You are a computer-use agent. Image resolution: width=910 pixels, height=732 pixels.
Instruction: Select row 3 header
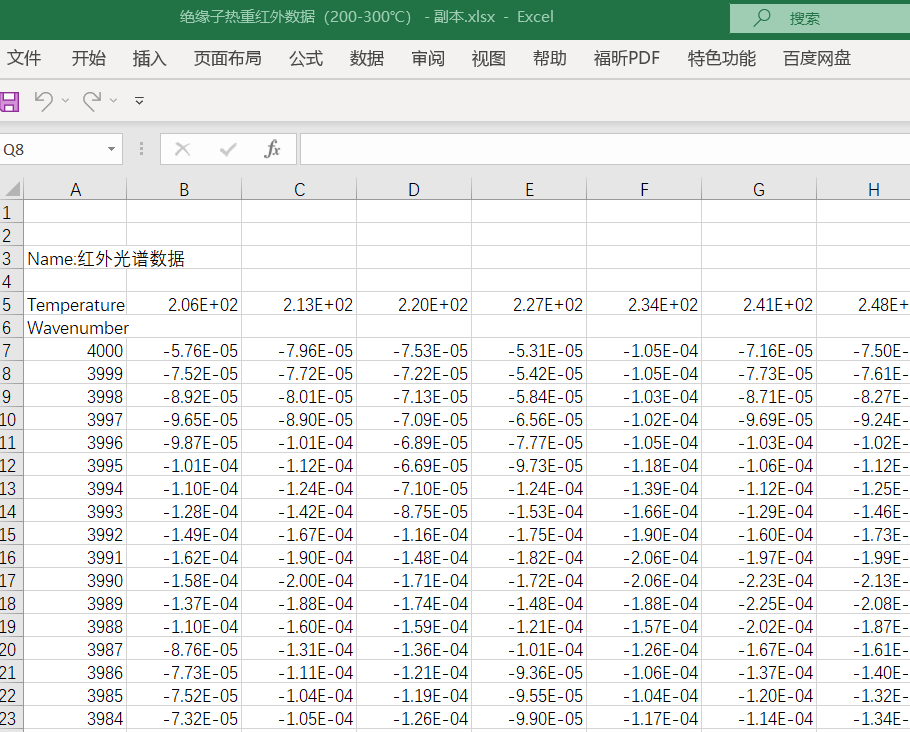(11, 258)
